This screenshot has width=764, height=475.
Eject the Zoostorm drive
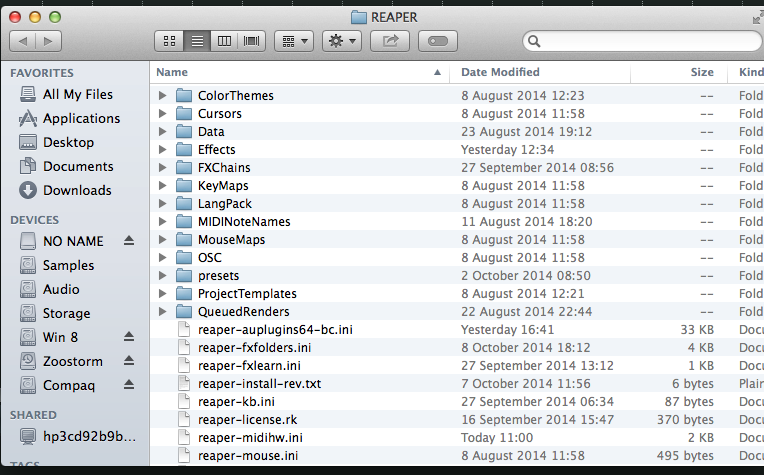[129, 361]
